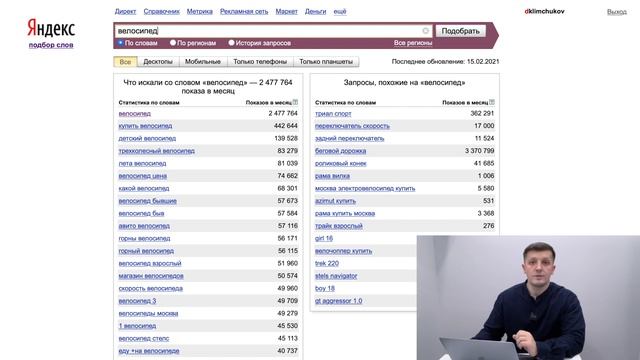Viewport: 640px width, 360px height.
Task: Open the gt aggressor 1.0 query
Action: [x=338, y=301]
